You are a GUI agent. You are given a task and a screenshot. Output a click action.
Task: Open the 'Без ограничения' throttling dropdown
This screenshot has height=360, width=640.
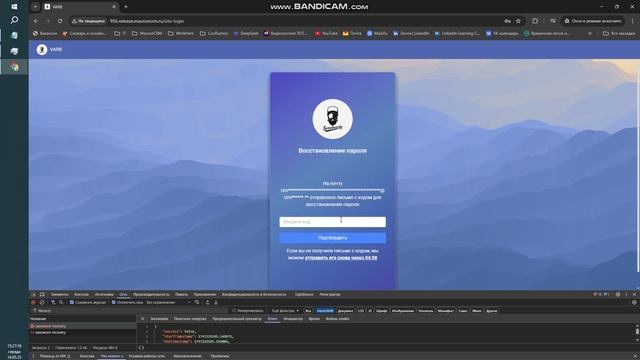pos(169,302)
